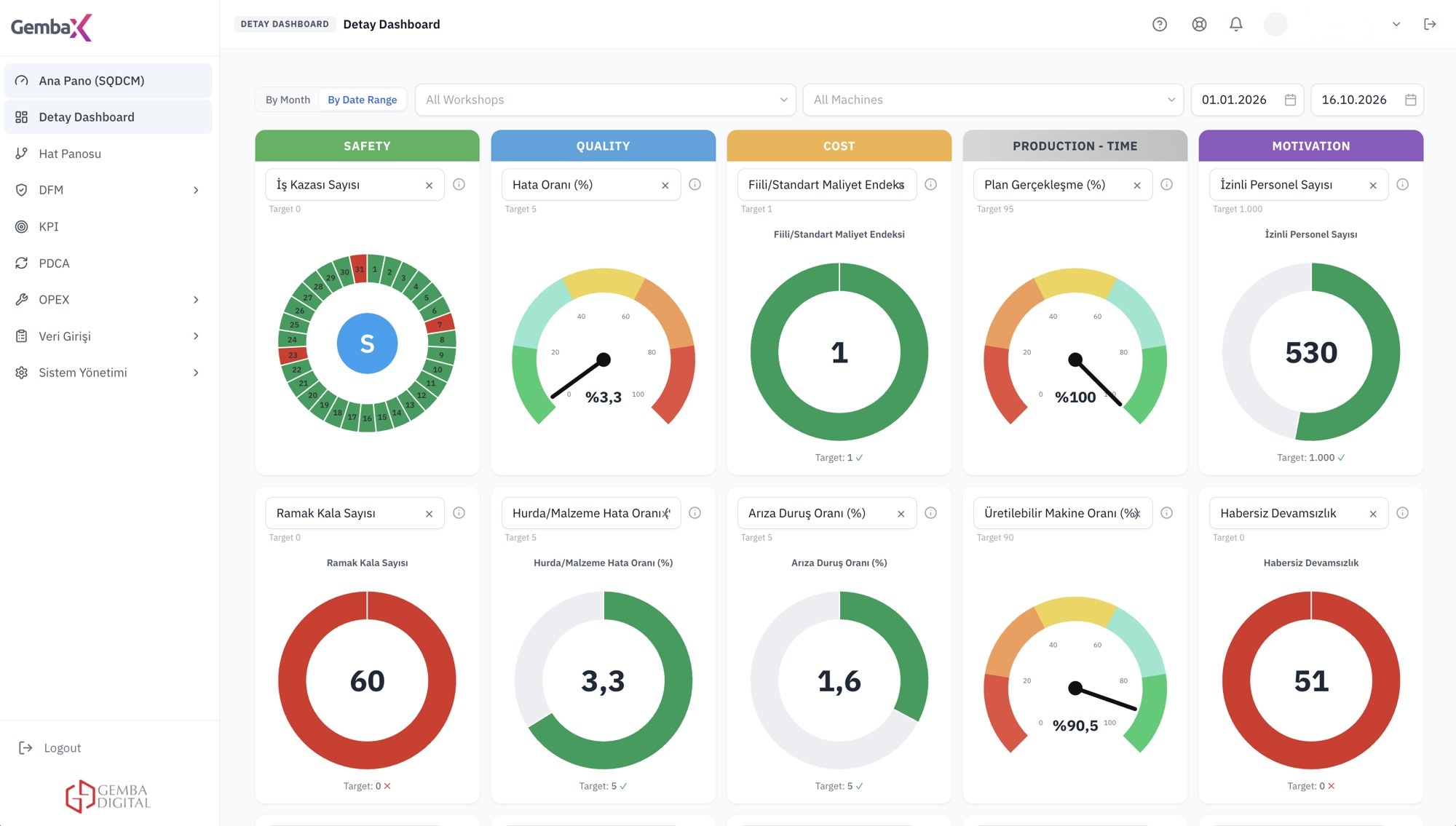Click day 31 red segment in safety calendar

point(359,269)
